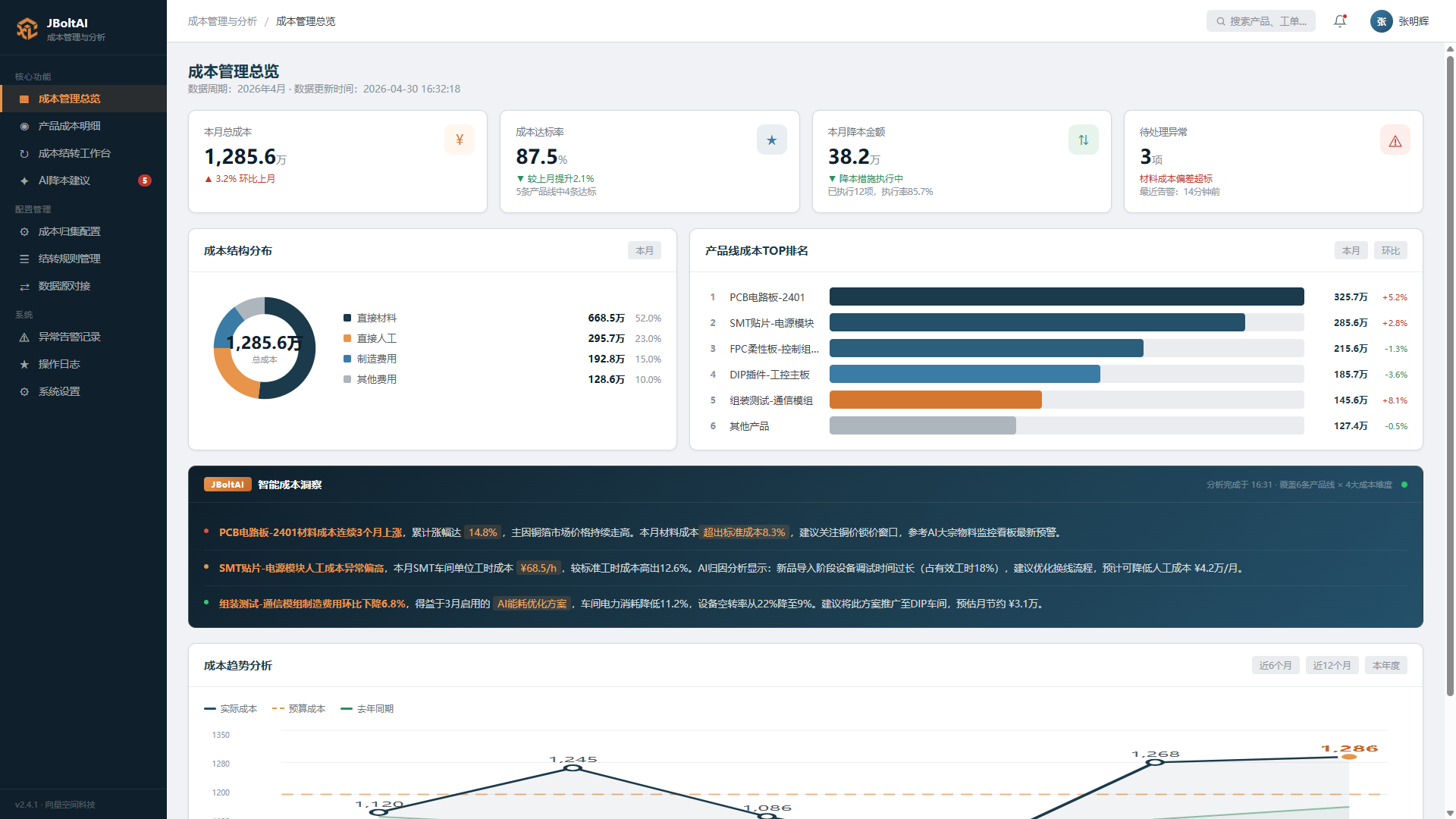1456x819 pixels.
Task: Select 近6个月 trend range
Action: (1276, 665)
